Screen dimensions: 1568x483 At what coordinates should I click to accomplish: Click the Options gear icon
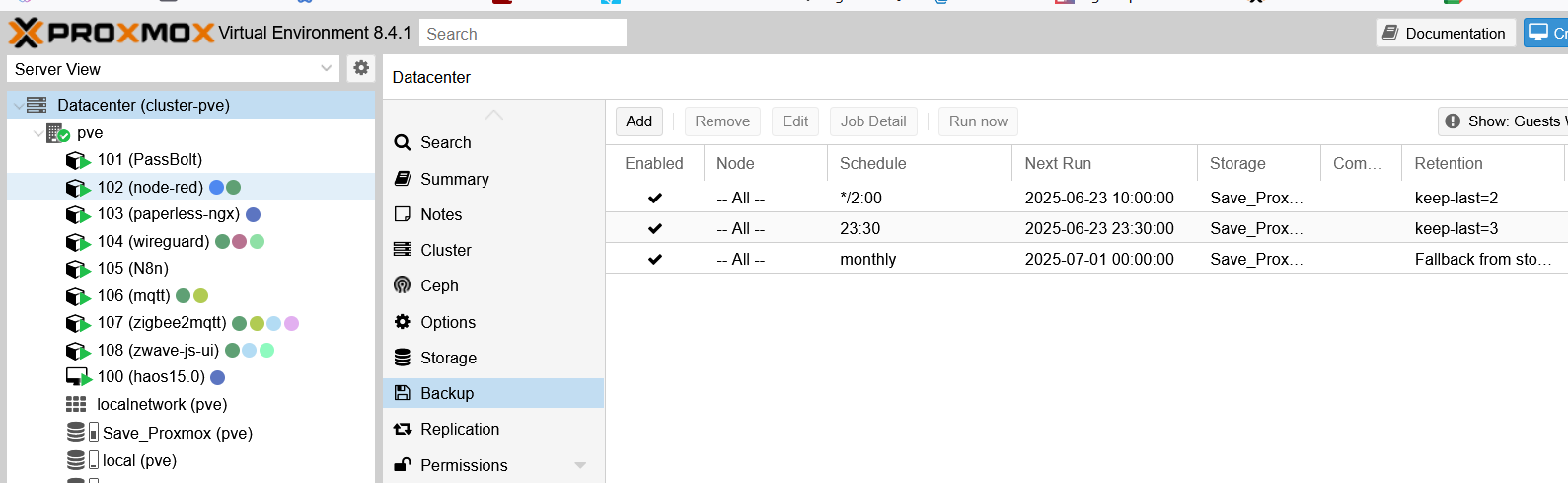pyautogui.click(x=403, y=322)
